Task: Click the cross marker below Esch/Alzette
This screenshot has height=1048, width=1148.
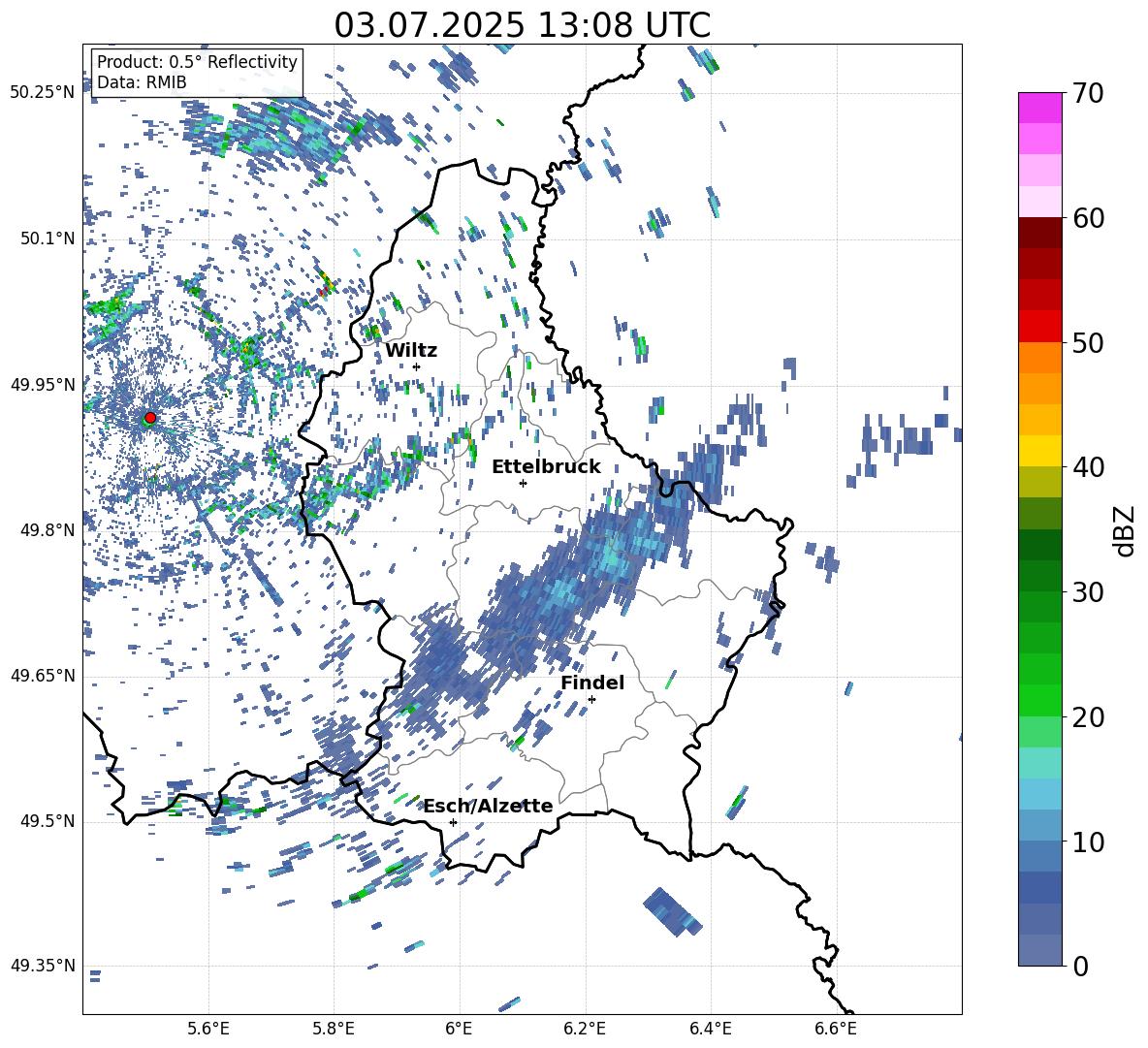Action: point(453,822)
